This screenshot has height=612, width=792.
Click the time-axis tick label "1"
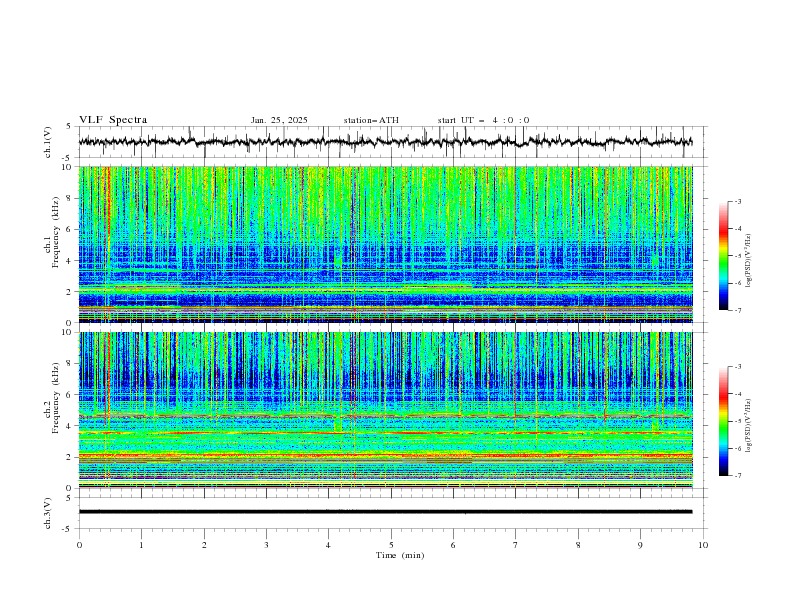[x=141, y=545]
